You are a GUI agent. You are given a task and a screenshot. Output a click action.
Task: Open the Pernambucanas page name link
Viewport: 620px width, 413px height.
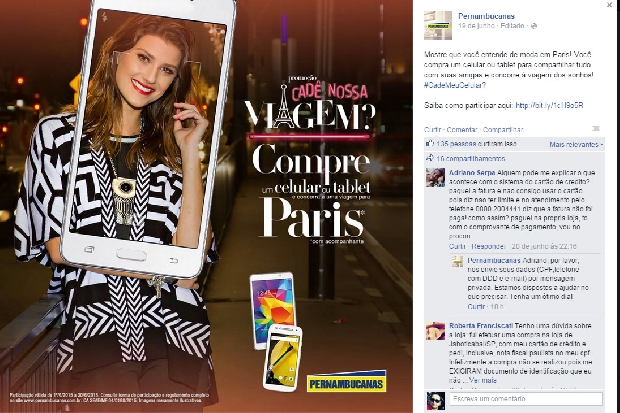coord(486,16)
